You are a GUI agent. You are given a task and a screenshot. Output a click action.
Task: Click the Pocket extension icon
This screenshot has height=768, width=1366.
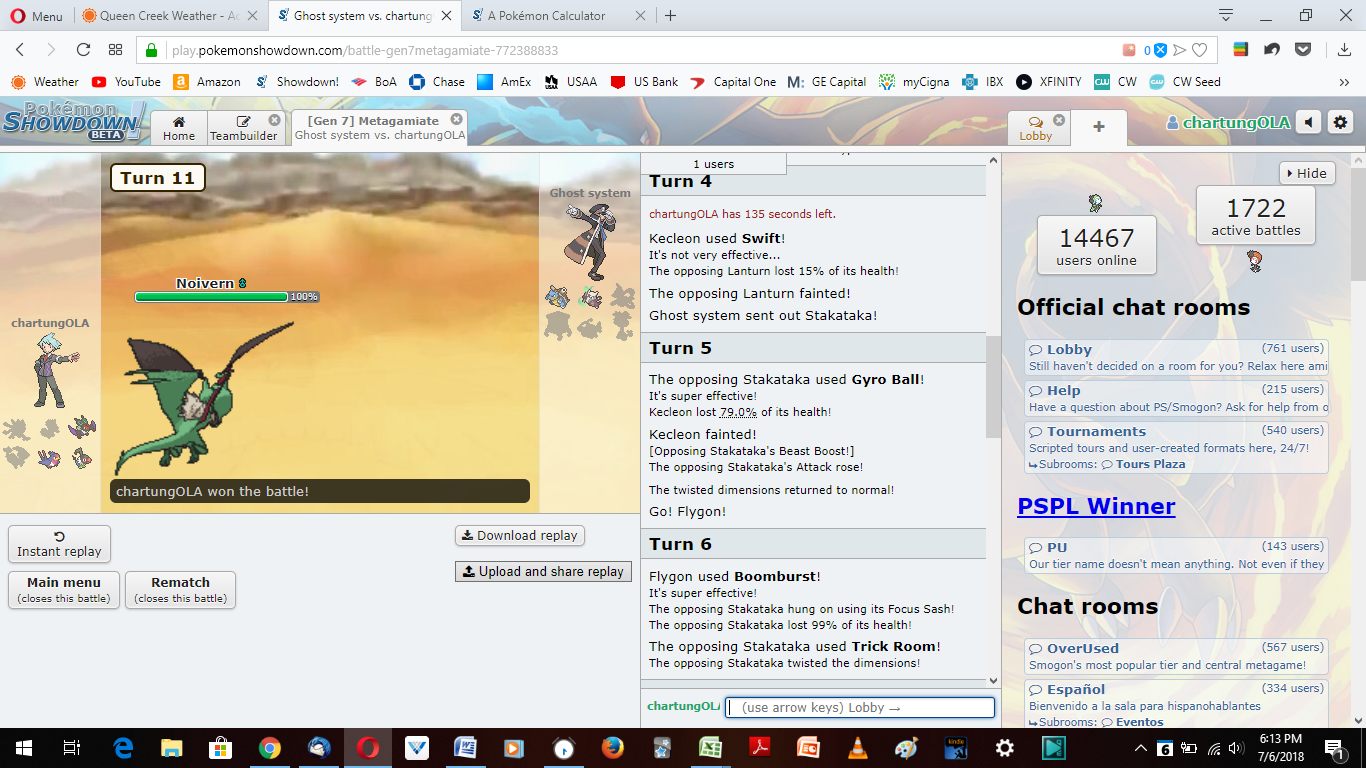tap(1303, 49)
